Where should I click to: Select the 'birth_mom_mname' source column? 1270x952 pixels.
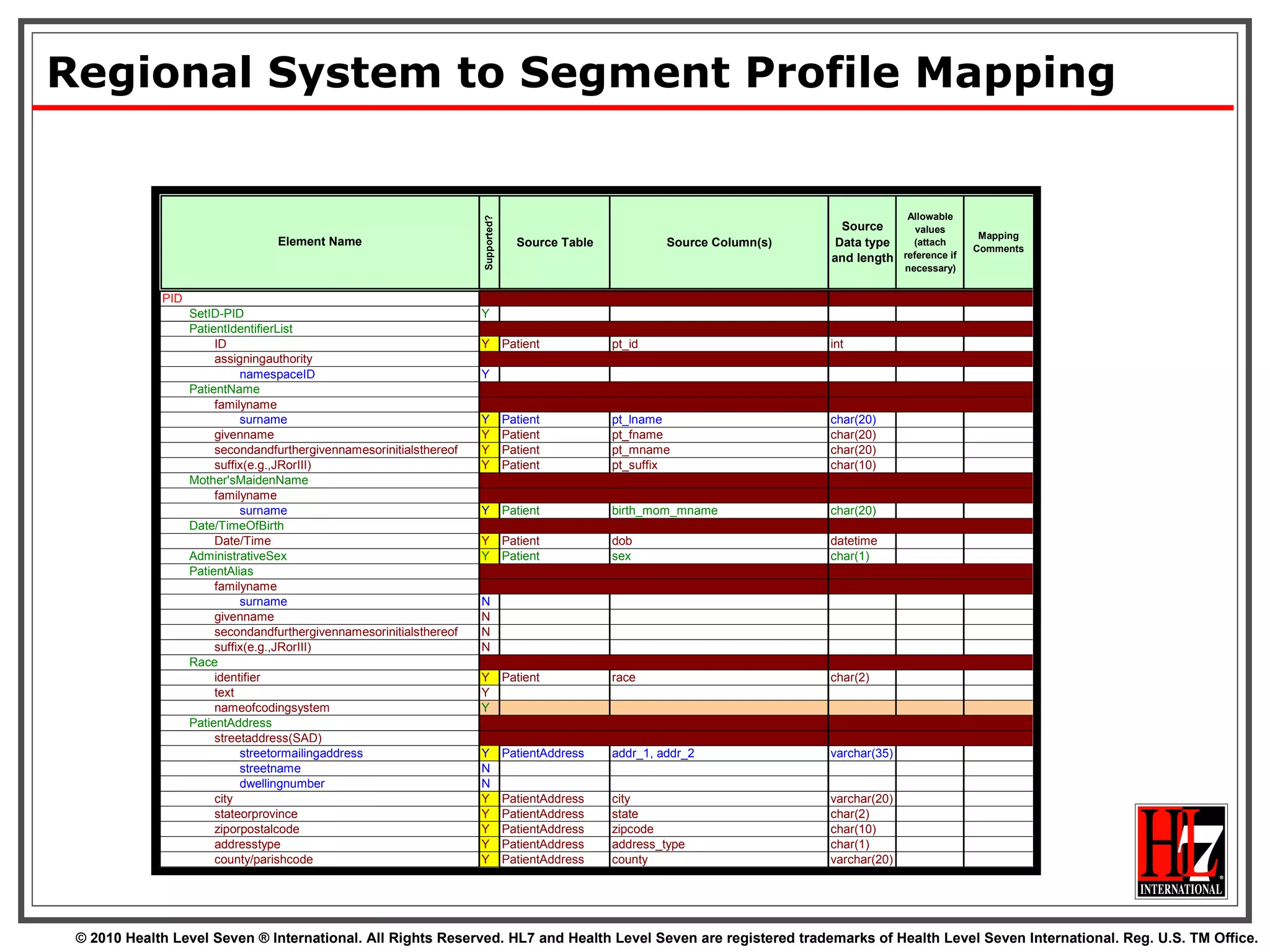(x=719, y=511)
